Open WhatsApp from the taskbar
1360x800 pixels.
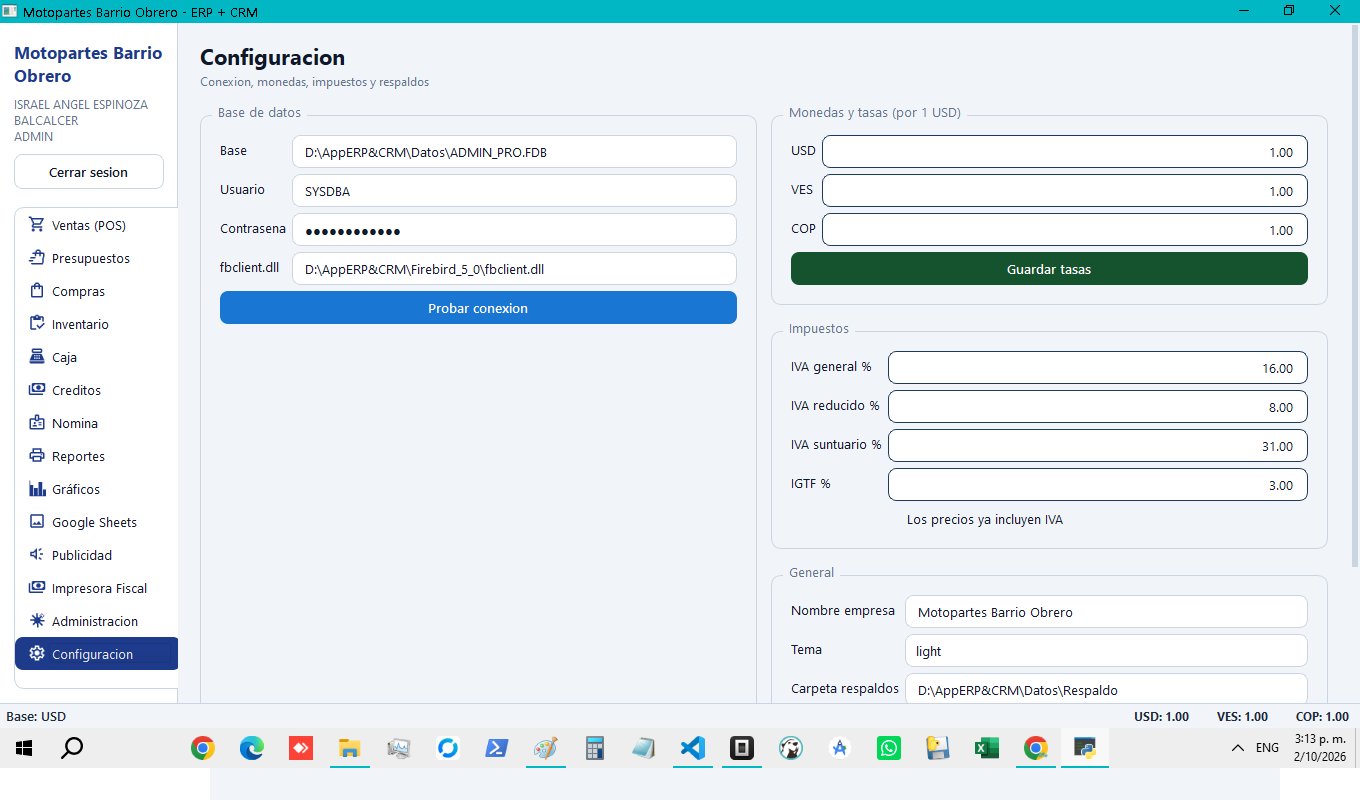[x=888, y=748]
